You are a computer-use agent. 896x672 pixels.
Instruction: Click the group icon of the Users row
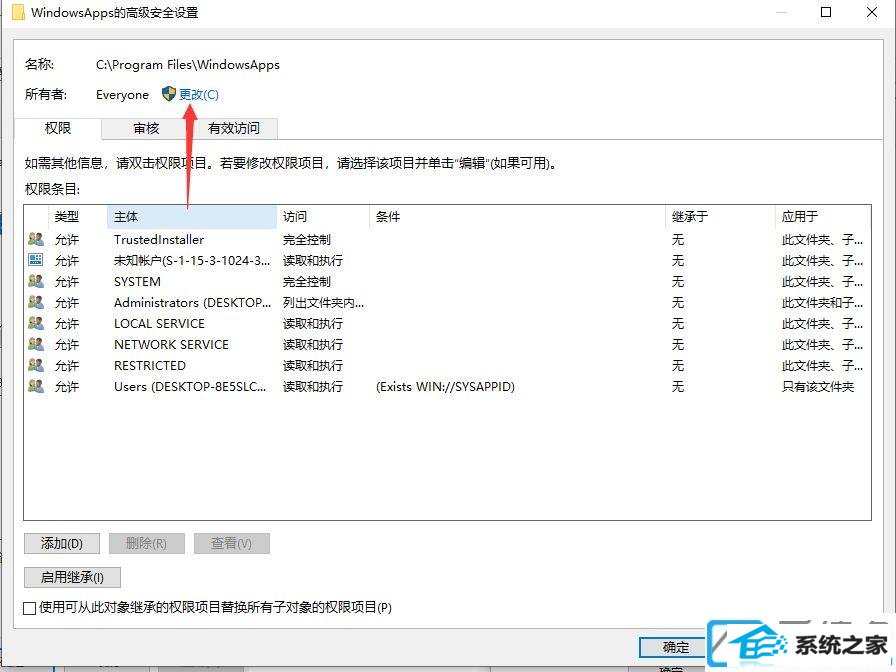click(35, 386)
